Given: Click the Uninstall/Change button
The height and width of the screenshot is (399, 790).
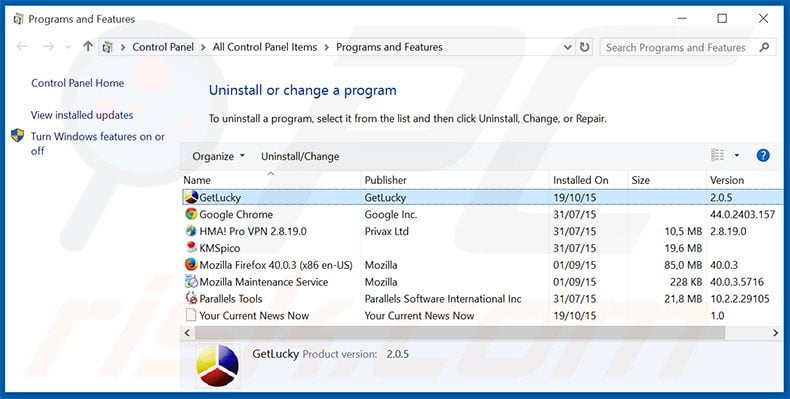Looking at the screenshot, I should pyautogui.click(x=300, y=156).
